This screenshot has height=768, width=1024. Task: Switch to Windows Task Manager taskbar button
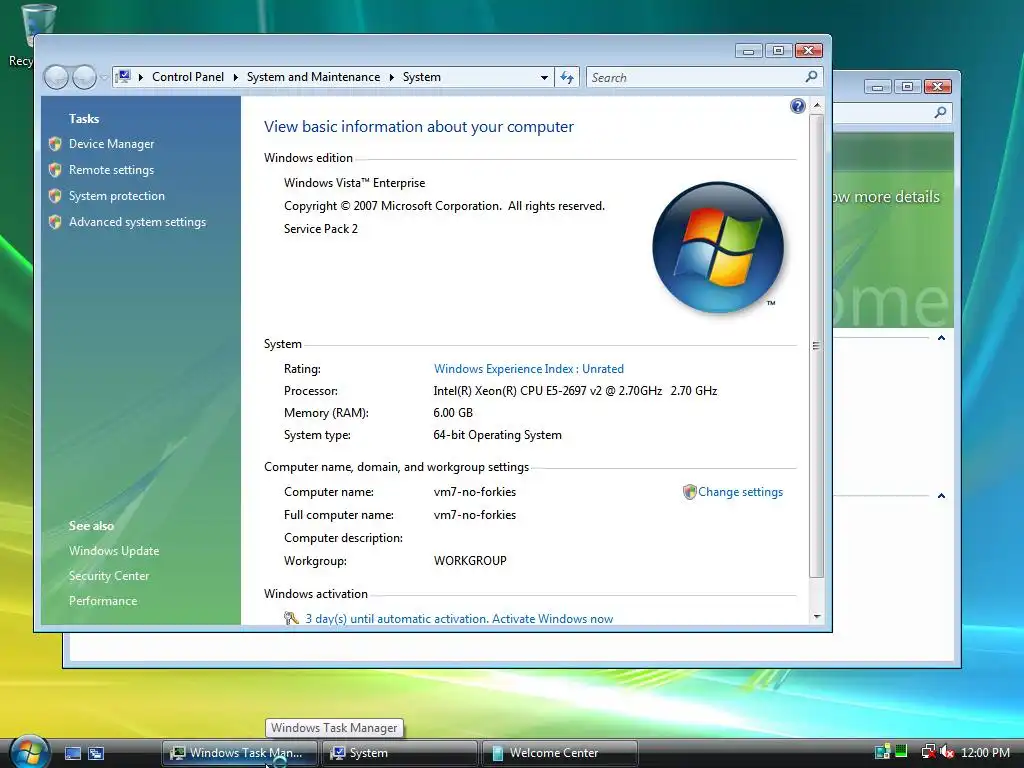click(x=240, y=753)
